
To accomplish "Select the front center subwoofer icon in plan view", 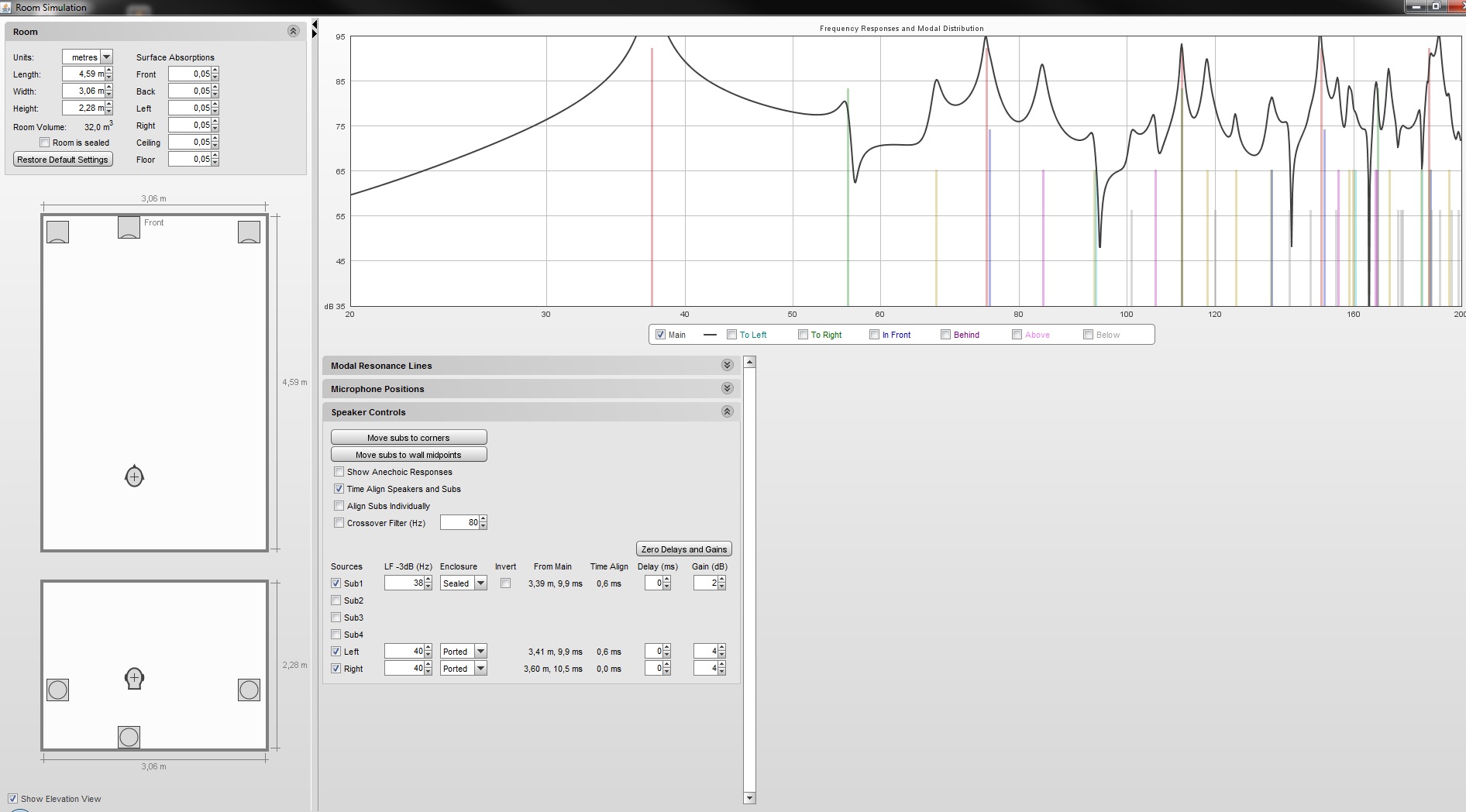I will (x=129, y=227).
